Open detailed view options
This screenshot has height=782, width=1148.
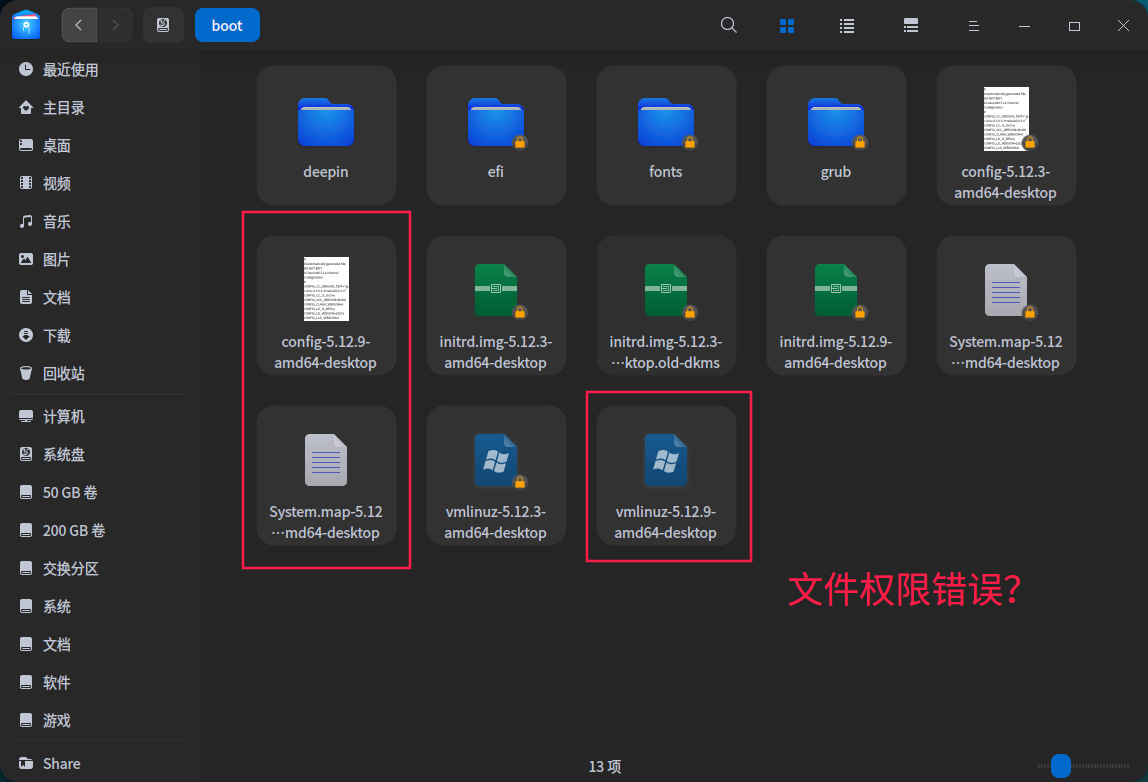911,26
